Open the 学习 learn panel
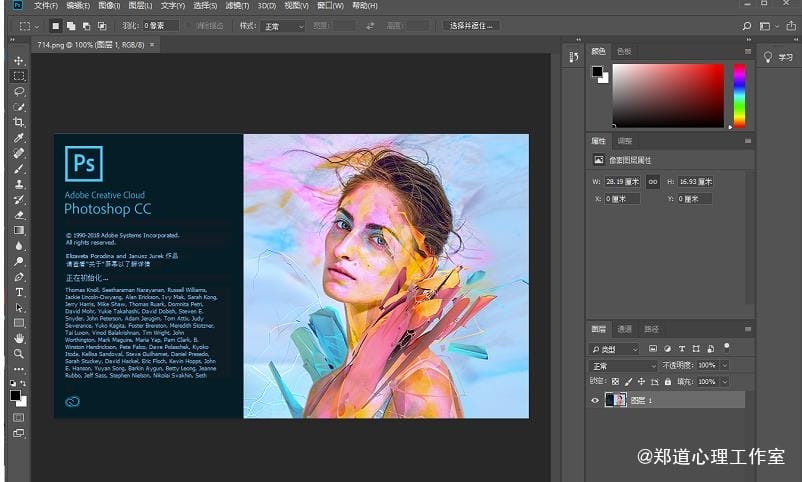The image size is (802, 482). pyautogui.click(x=778, y=57)
